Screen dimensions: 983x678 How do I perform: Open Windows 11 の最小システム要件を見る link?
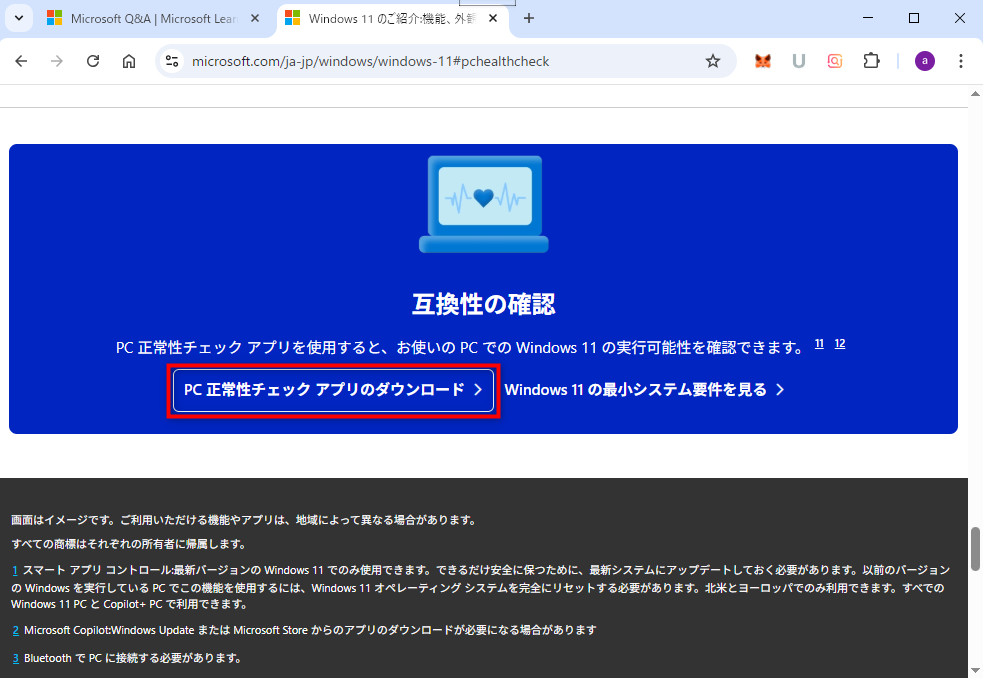click(644, 390)
